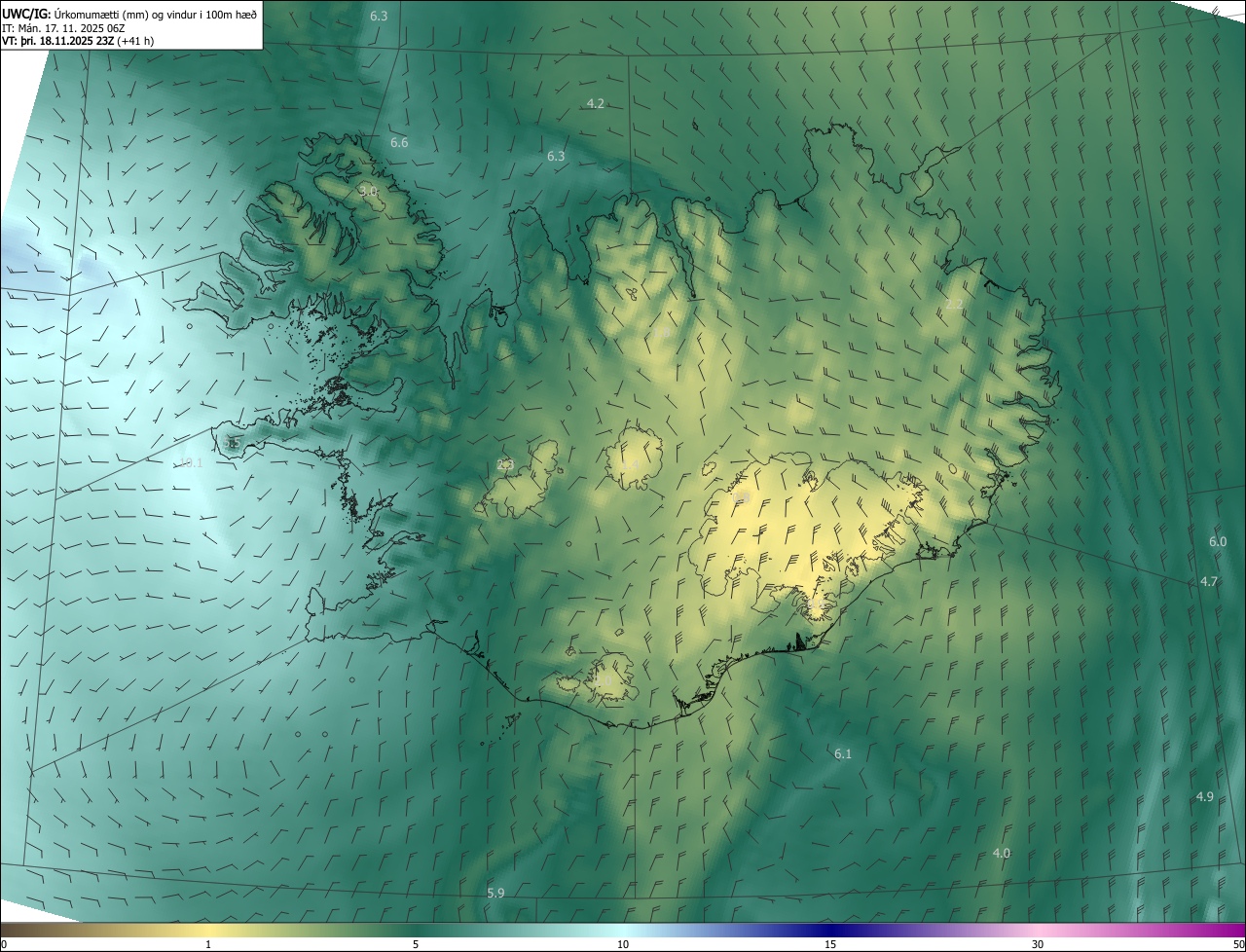Click the 6.3 value at the top map edge
This screenshot has width=1246, height=952.
pos(379,17)
